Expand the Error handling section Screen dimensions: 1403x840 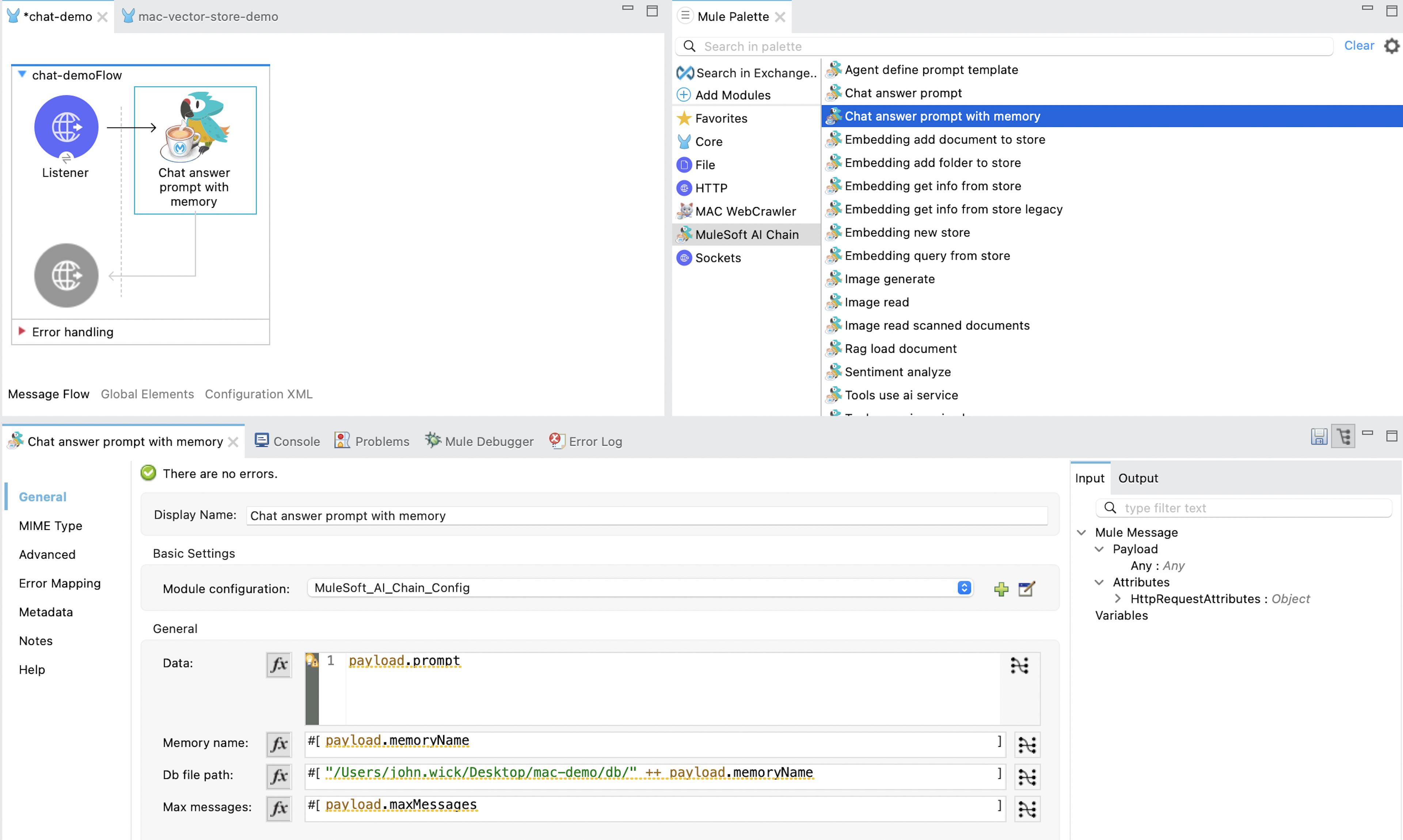22,331
